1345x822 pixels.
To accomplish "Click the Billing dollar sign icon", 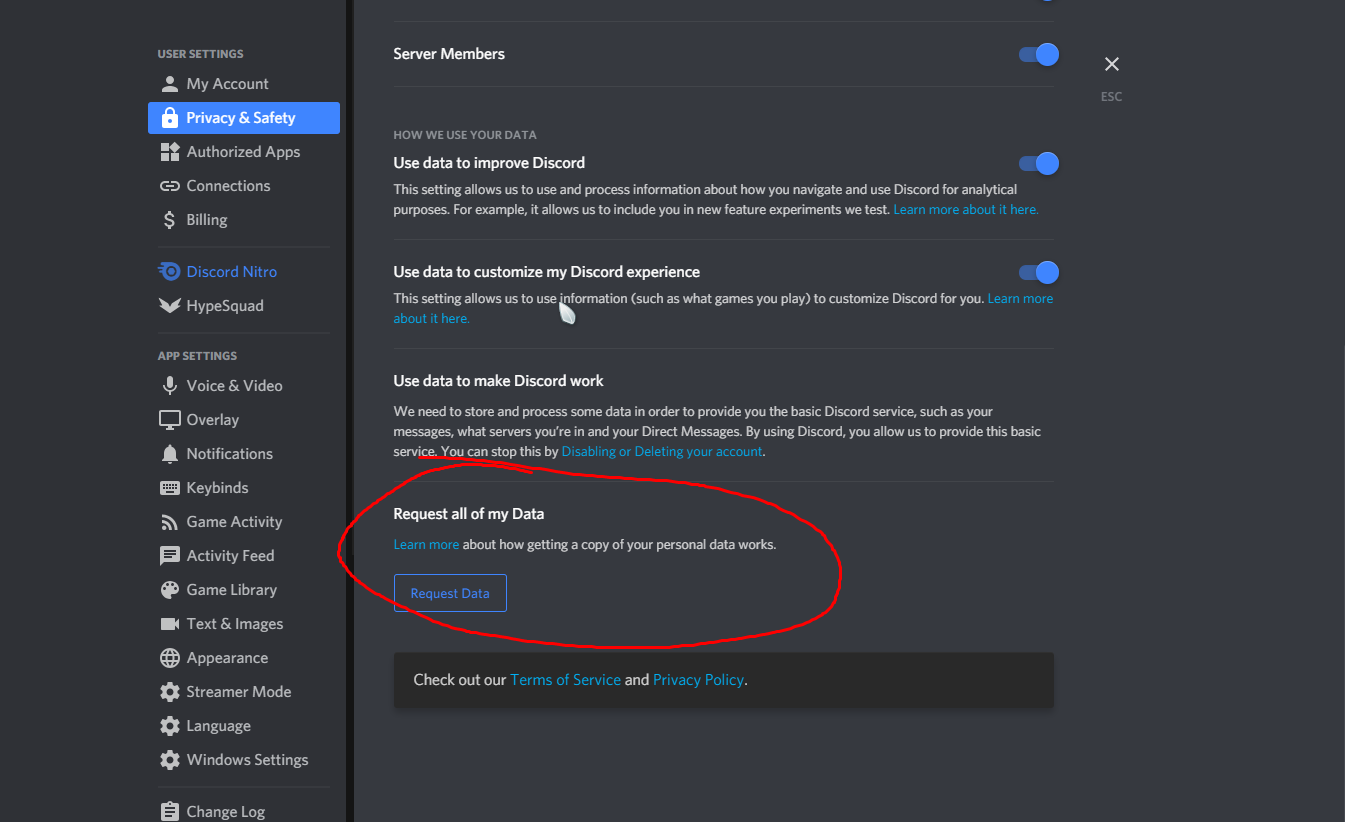I will [170, 220].
